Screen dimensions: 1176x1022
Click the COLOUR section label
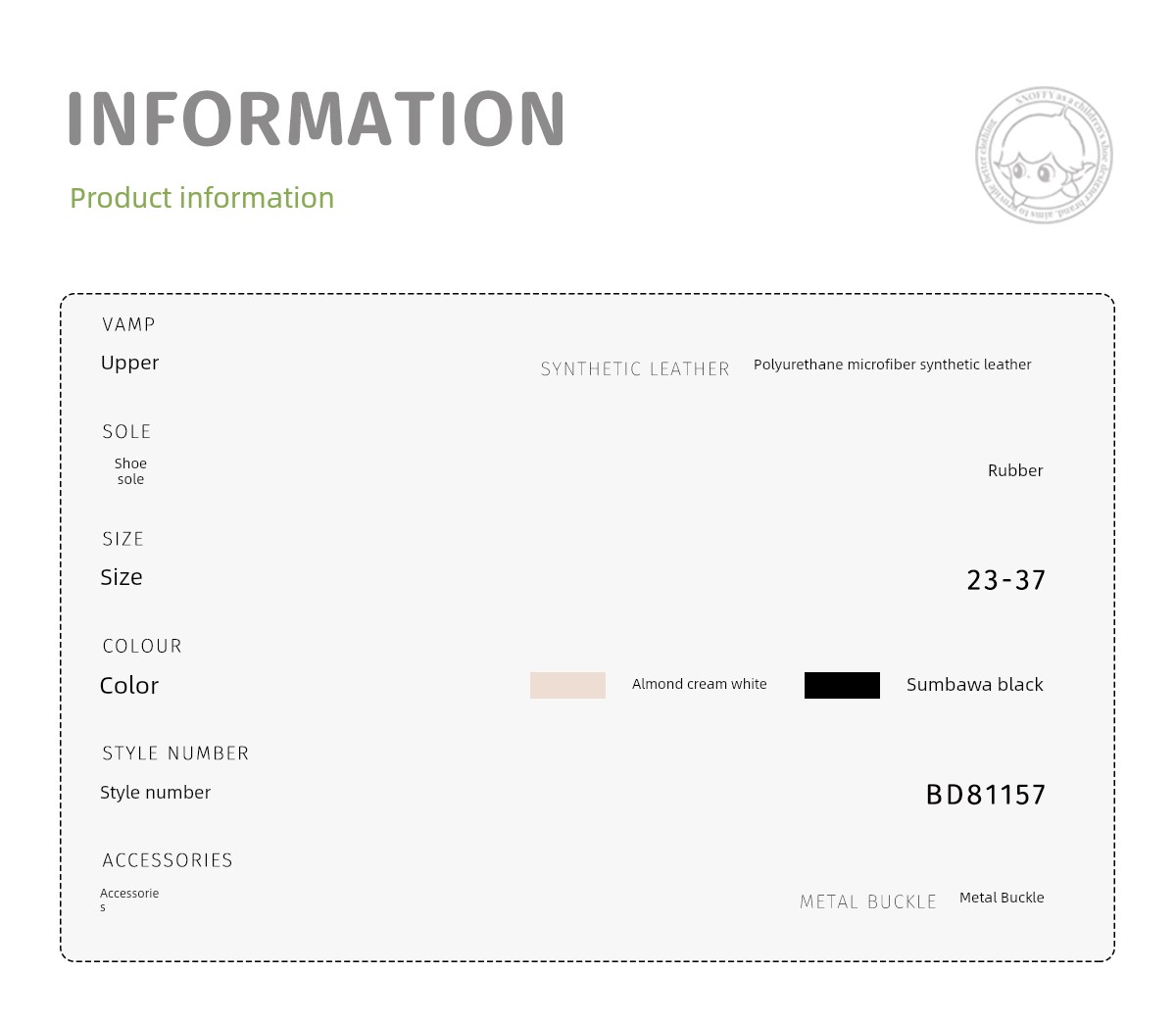click(x=142, y=646)
